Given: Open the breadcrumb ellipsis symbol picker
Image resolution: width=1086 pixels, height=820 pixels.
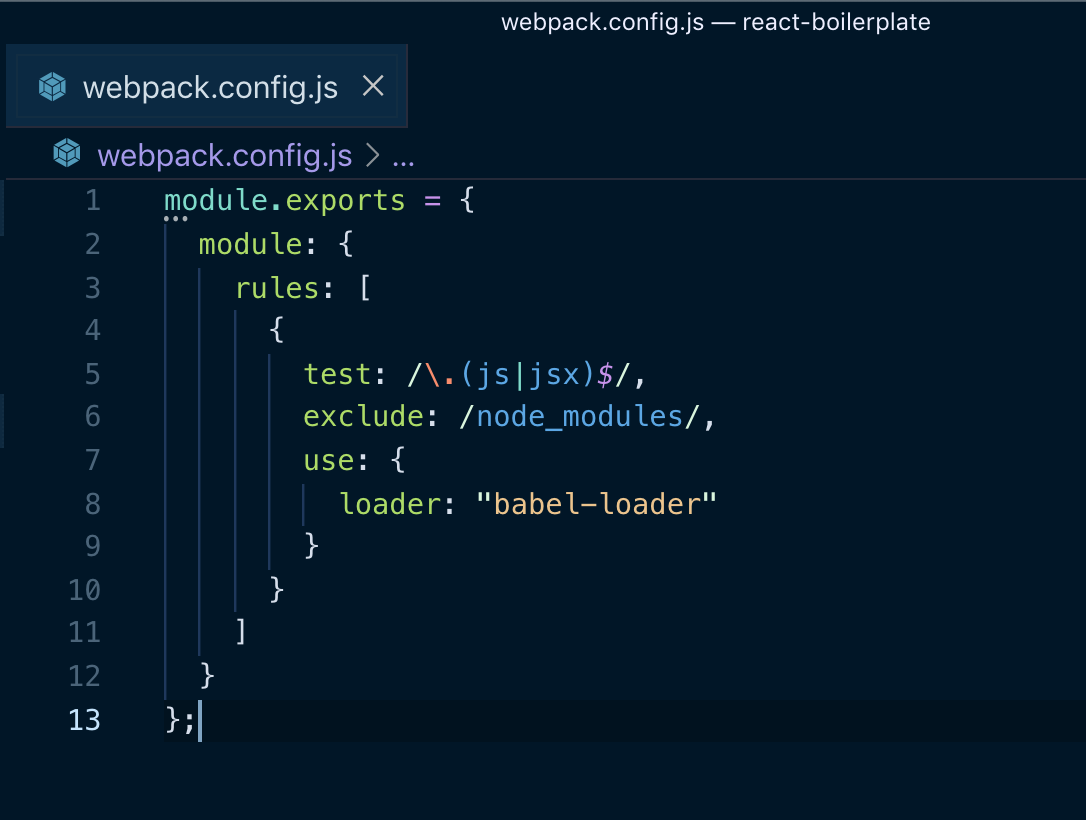Looking at the screenshot, I should (404, 156).
